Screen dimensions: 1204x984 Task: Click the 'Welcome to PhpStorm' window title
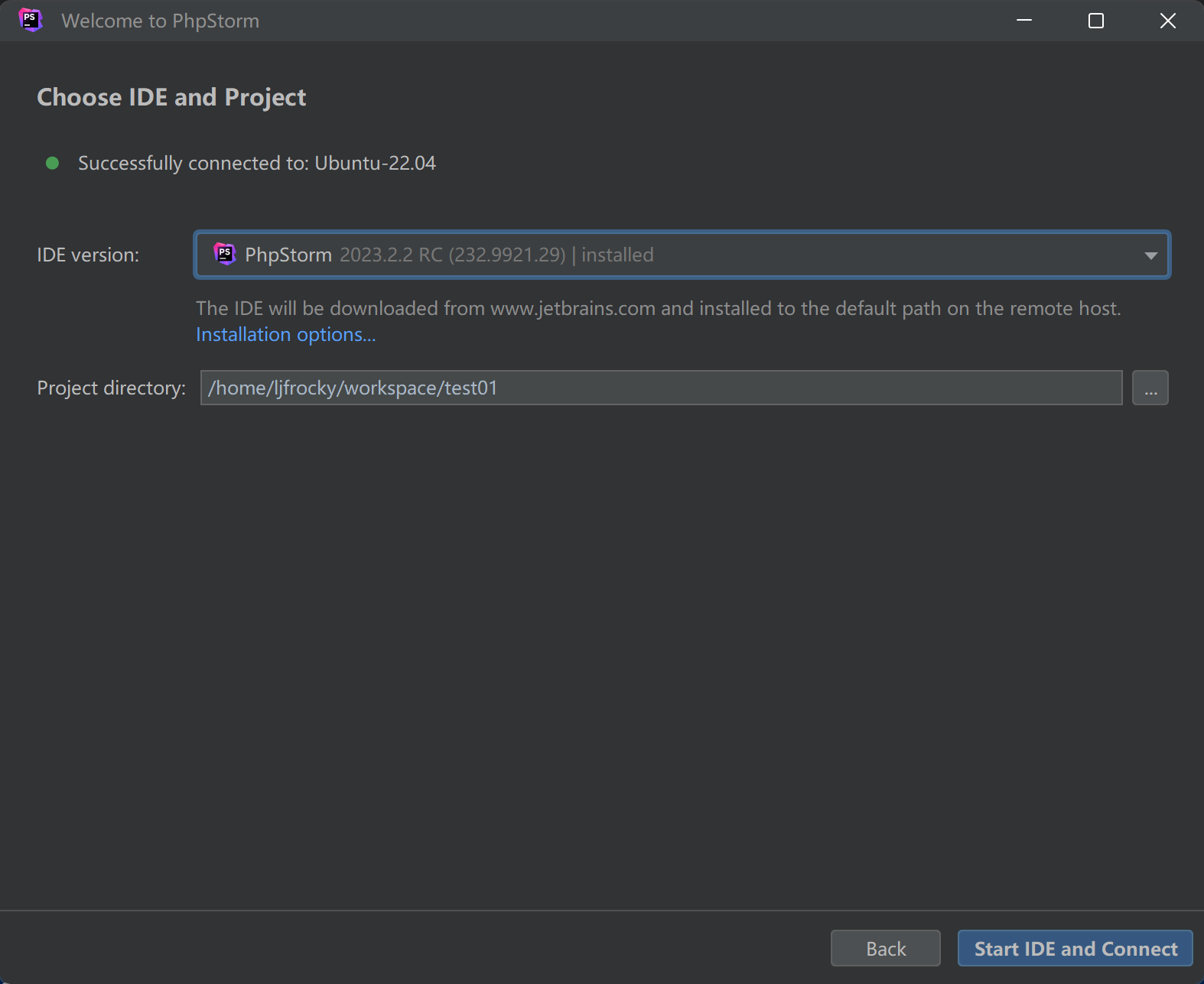coord(161,21)
